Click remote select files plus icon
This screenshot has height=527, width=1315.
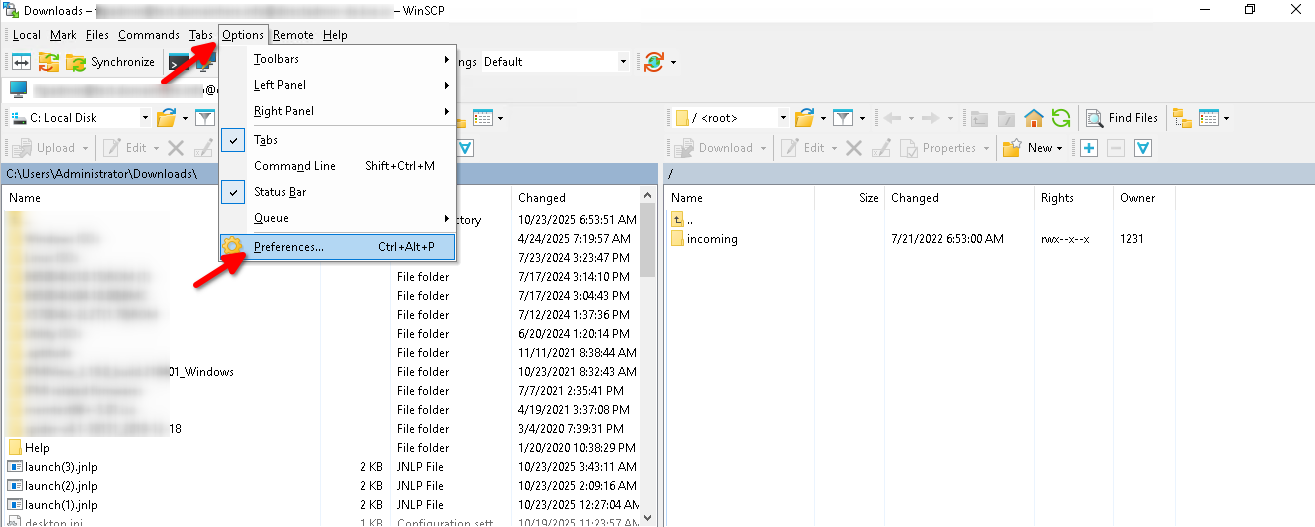tap(1089, 148)
